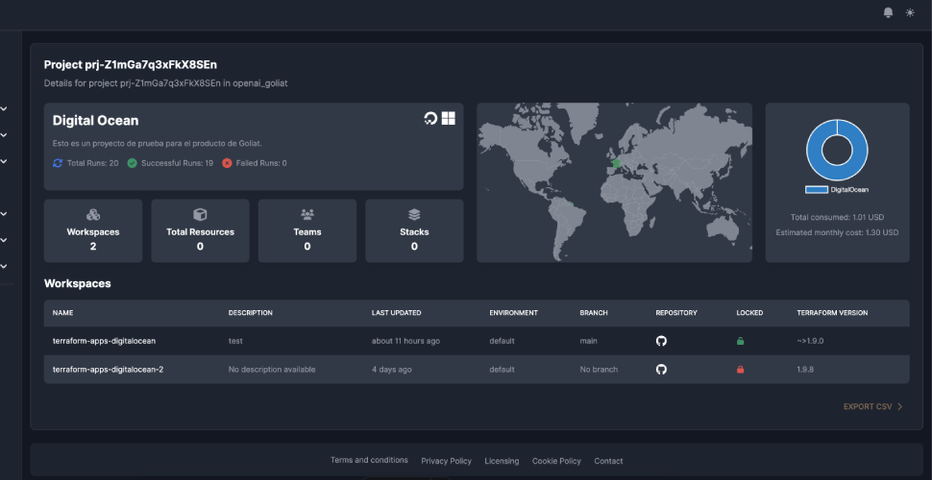
Task: Open Terms and conditions link
Action: [369, 460]
